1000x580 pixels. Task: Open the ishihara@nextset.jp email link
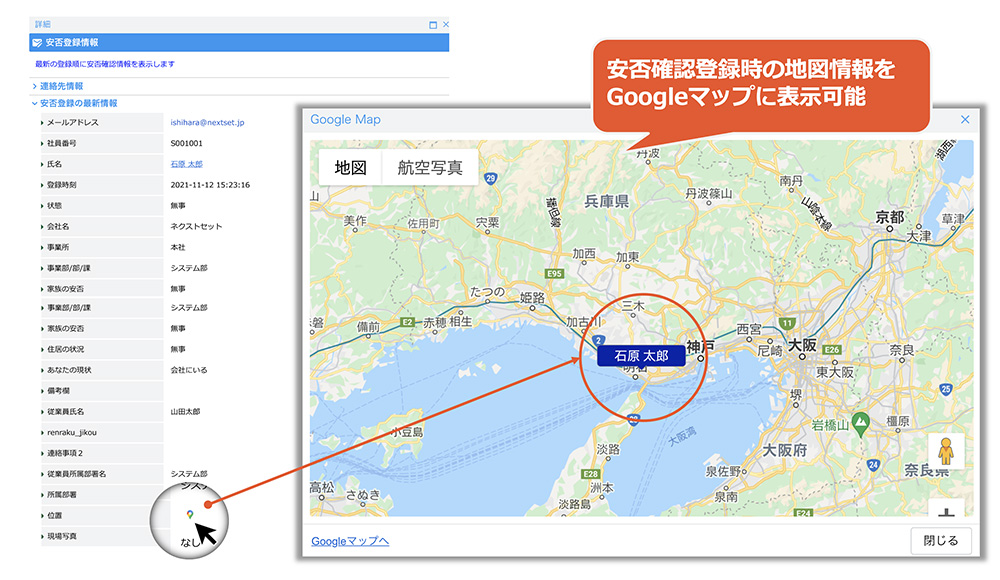coord(207,123)
